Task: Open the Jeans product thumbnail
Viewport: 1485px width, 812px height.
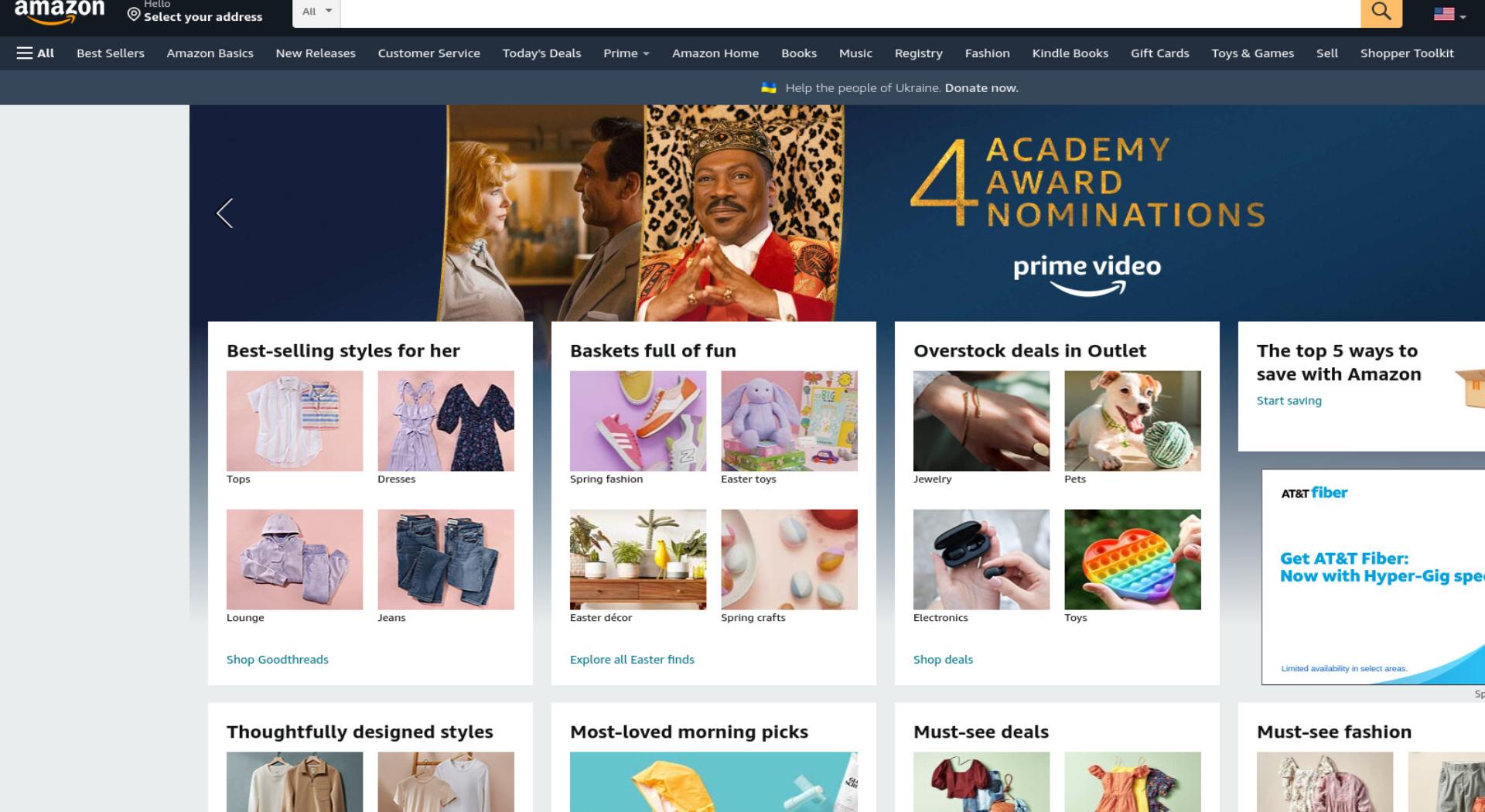Action: (445, 559)
